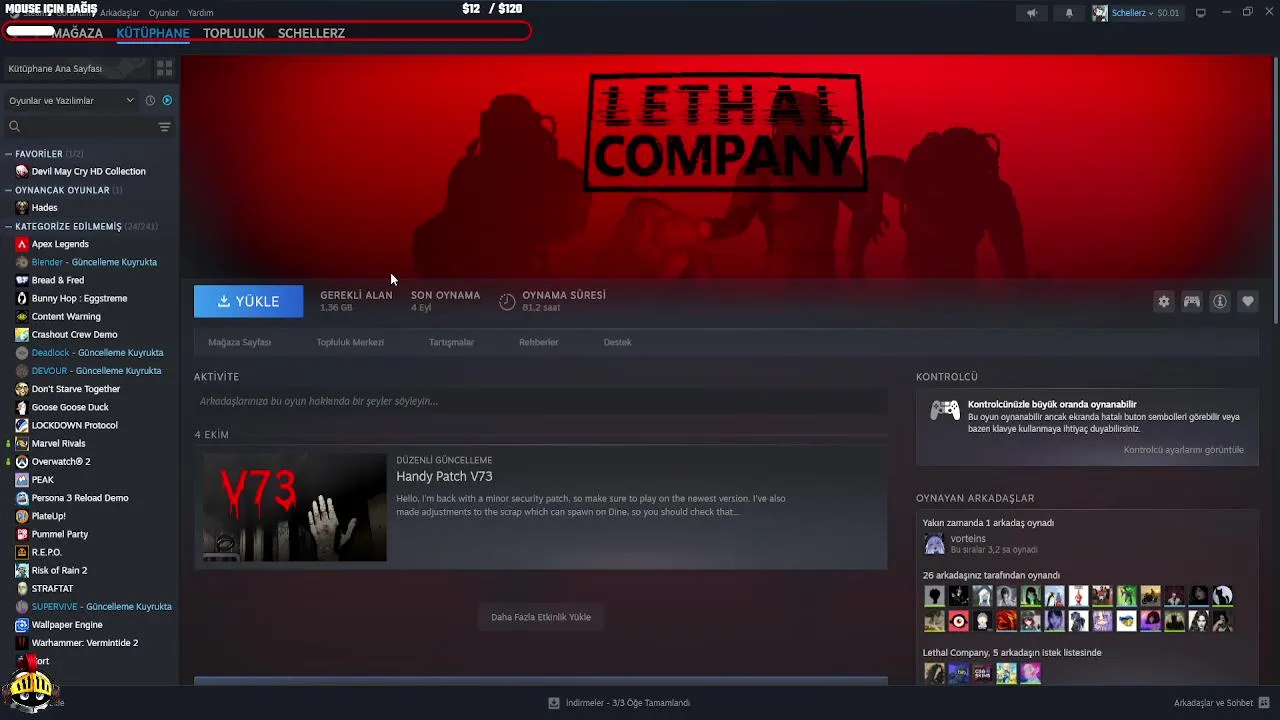Open Handy Patch V73 news title
This screenshot has width=1280, height=720.
pos(444,476)
